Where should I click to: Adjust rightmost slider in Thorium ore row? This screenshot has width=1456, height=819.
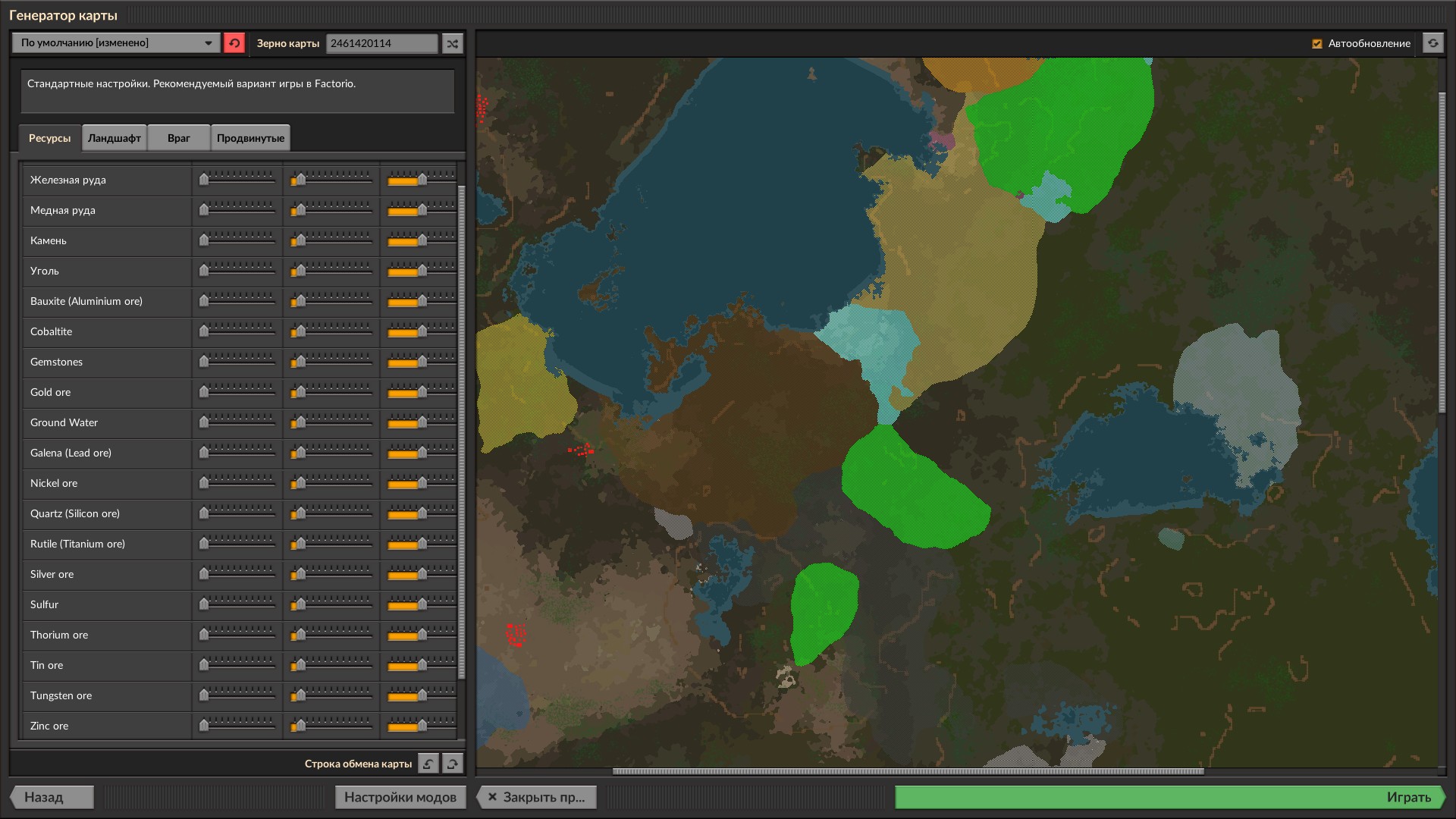(x=422, y=635)
